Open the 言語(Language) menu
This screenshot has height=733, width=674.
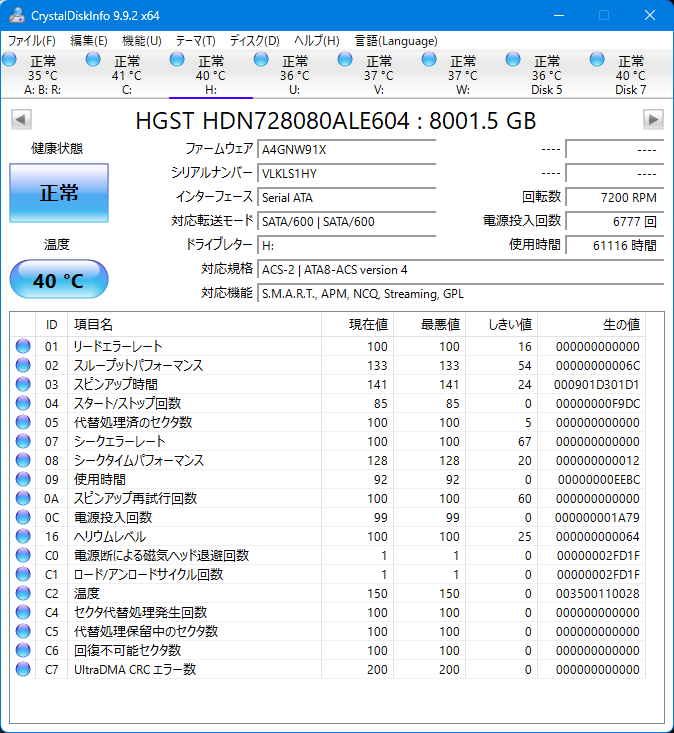396,41
